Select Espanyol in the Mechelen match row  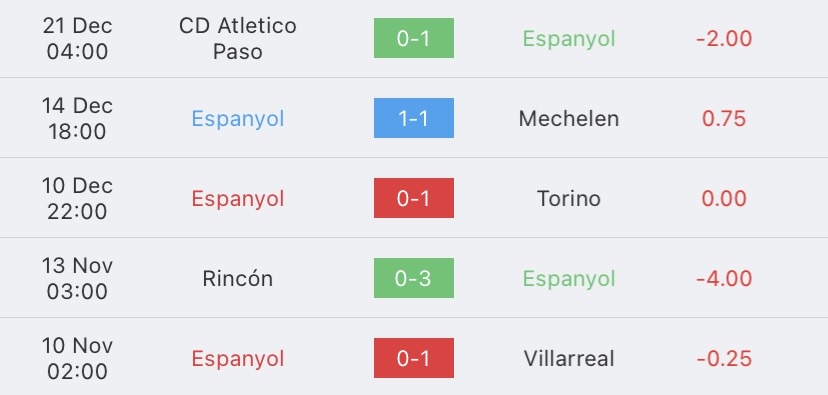(x=238, y=119)
